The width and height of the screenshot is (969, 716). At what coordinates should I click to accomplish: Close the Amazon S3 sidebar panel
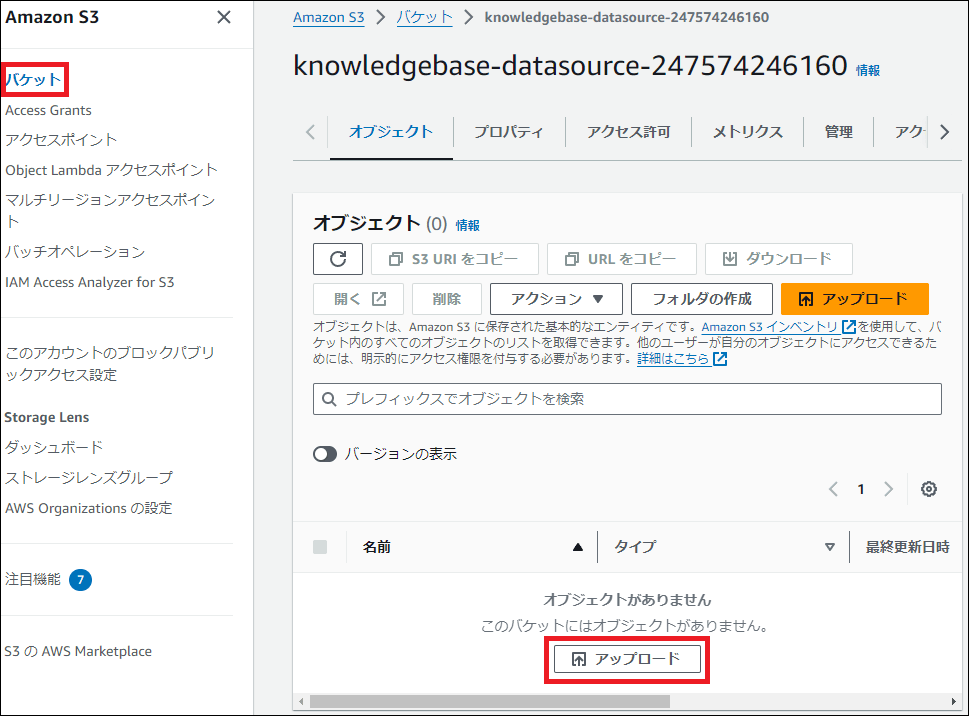(224, 17)
